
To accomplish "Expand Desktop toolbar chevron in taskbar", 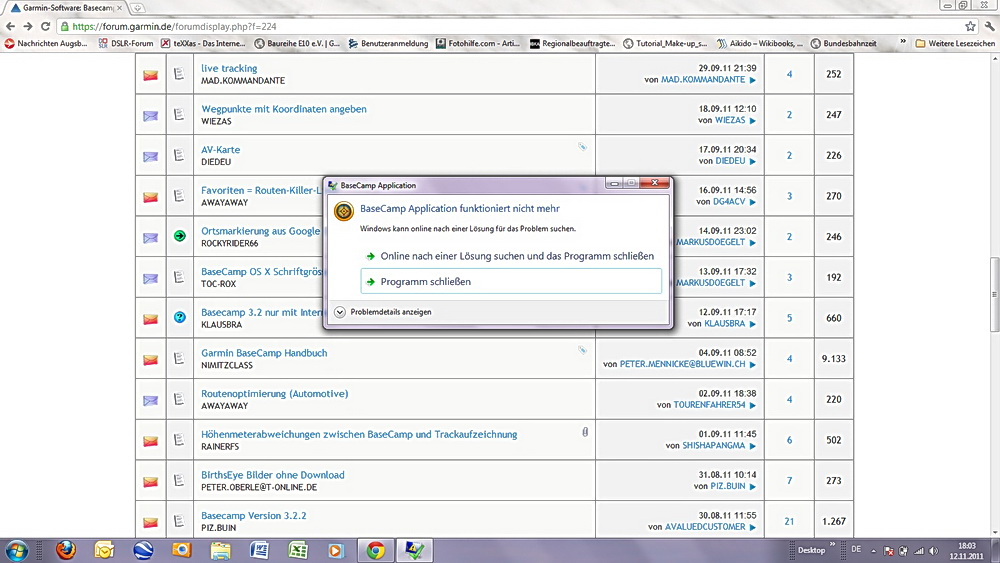I will (x=832, y=544).
